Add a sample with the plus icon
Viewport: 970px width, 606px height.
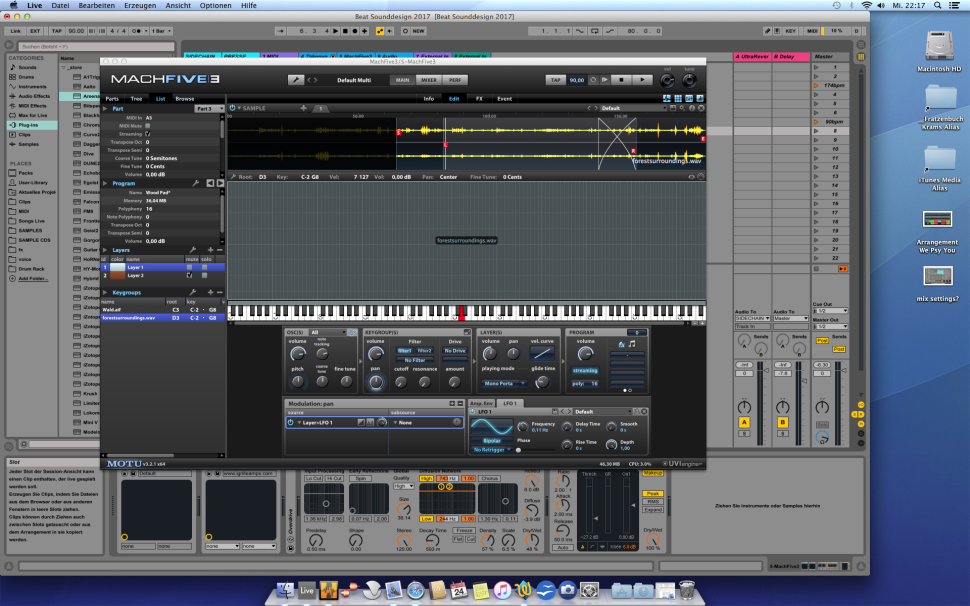click(303, 108)
